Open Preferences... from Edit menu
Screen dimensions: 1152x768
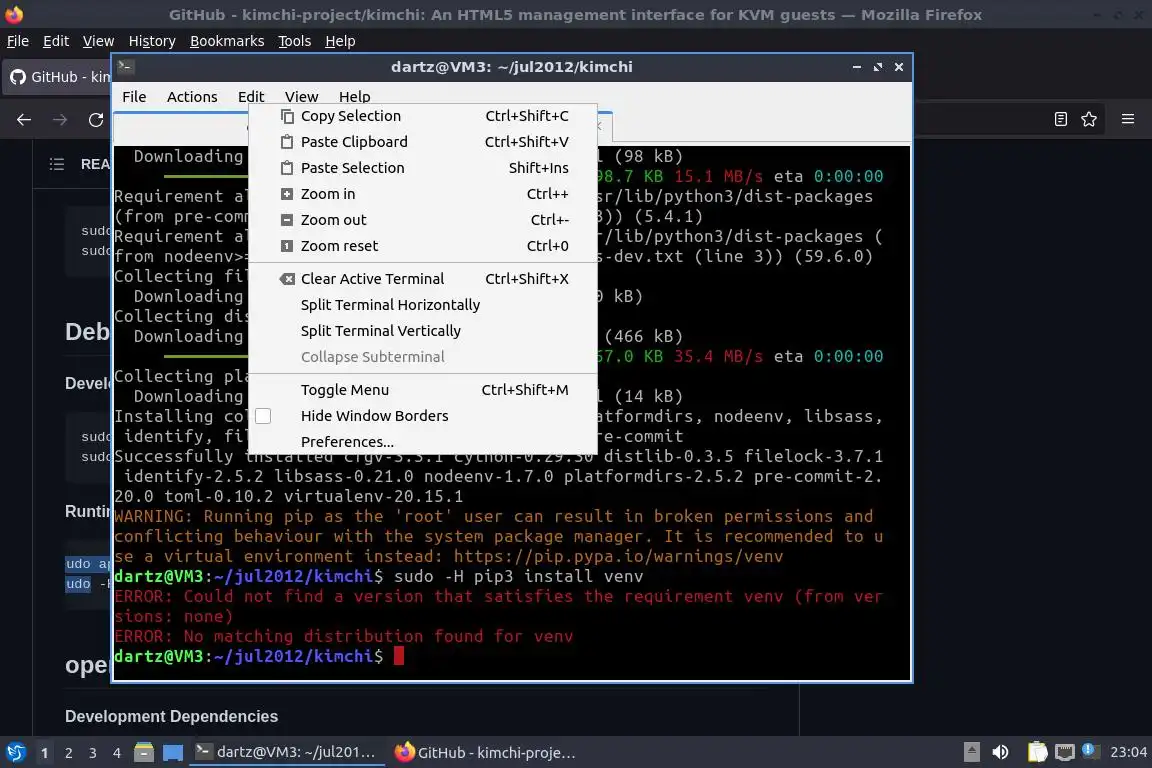[x=424, y=442]
